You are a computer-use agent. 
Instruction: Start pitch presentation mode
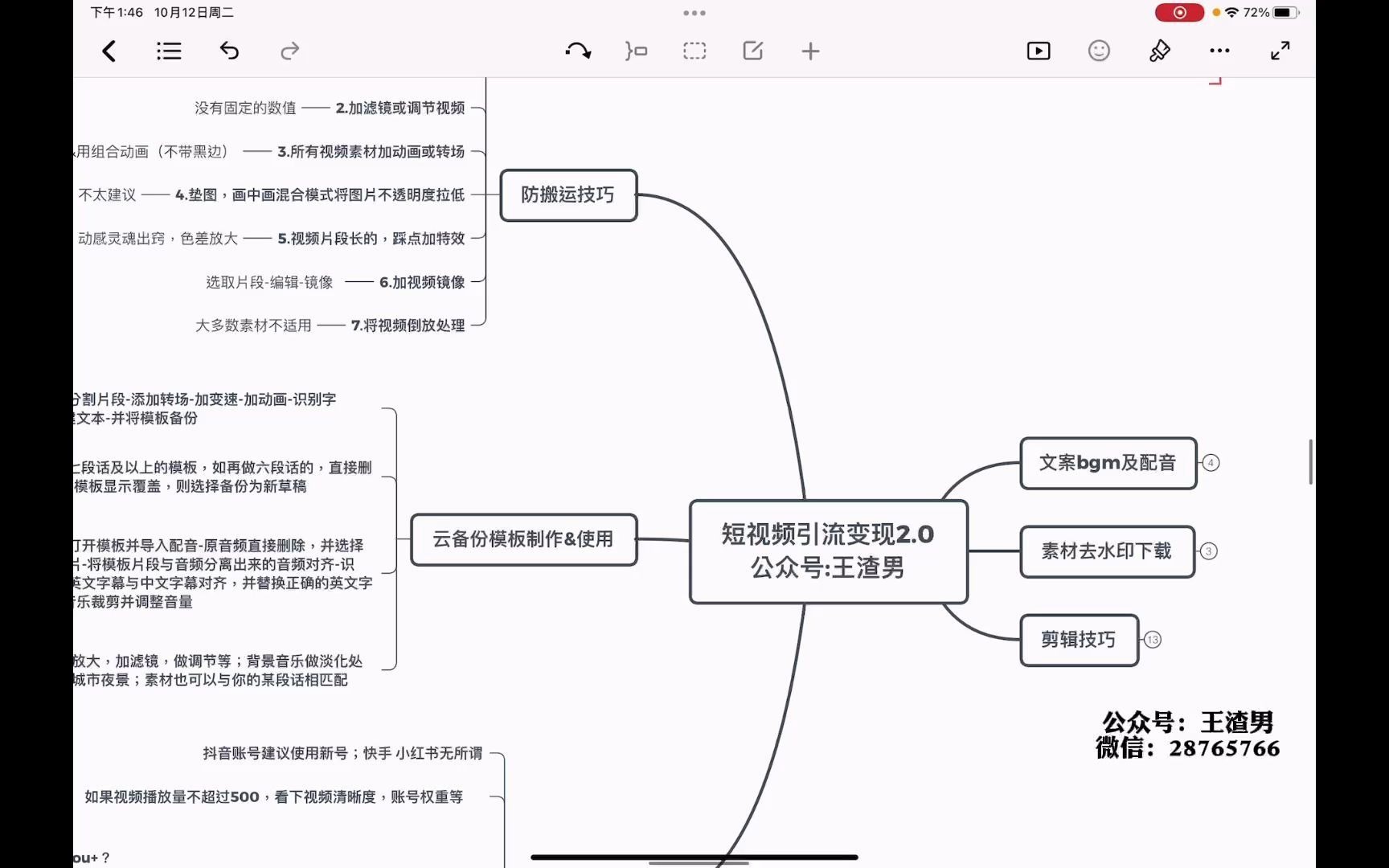coord(1039,51)
